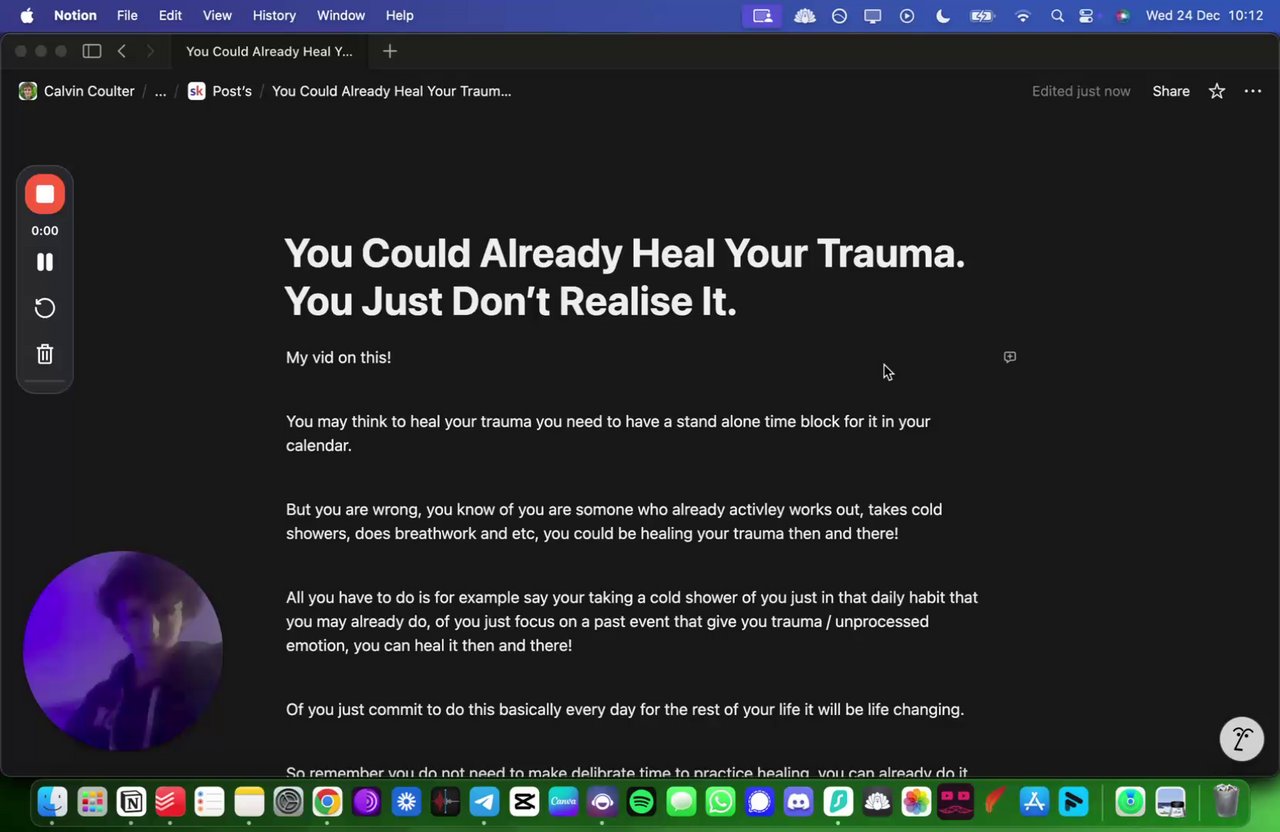The width and height of the screenshot is (1280, 832).
Task: Pause the recording
Action: tap(45, 262)
